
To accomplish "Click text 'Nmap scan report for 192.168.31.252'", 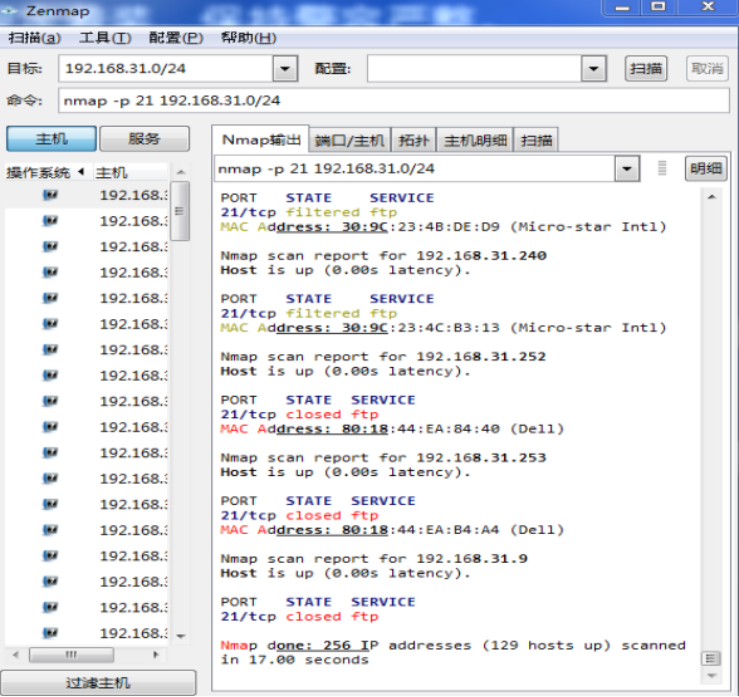I will [384, 357].
